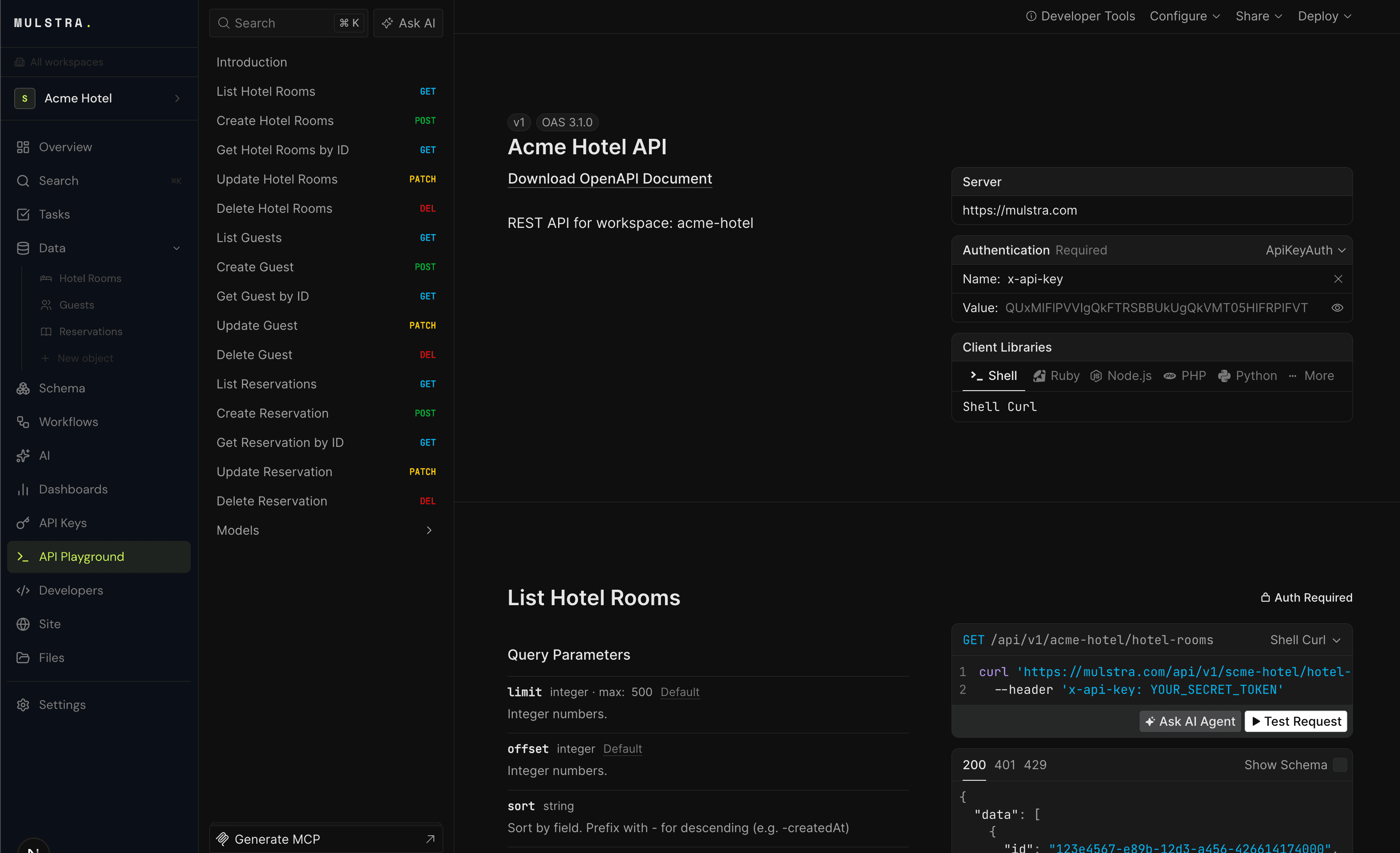Open the Site globe icon

[x=23, y=624]
